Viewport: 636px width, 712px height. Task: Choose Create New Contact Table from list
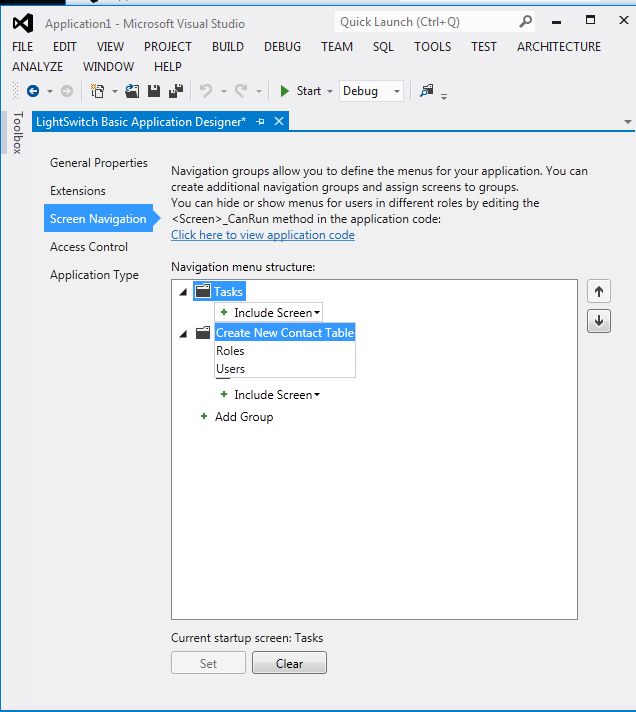tap(285, 332)
